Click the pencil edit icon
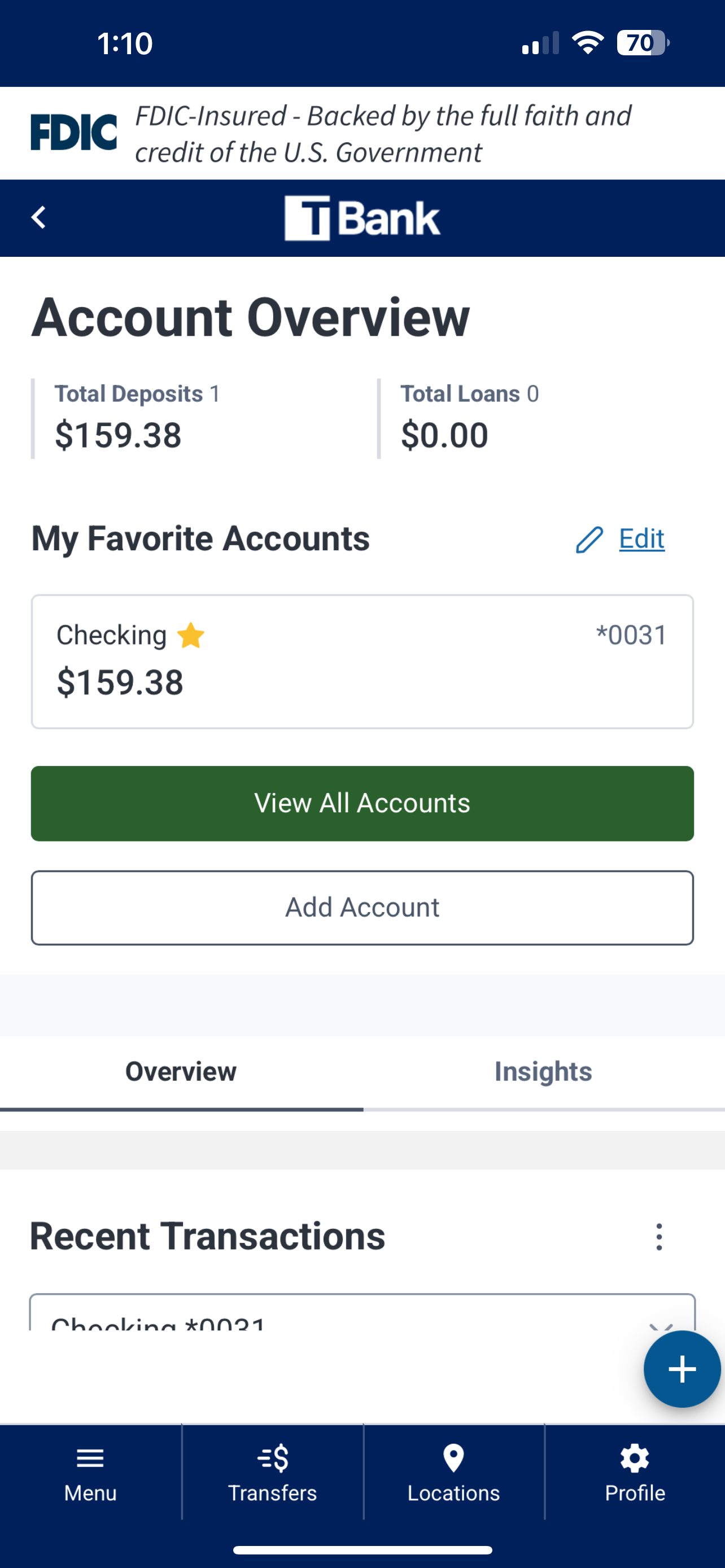Screen dimensions: 725x1568 [x=589, y=539]
